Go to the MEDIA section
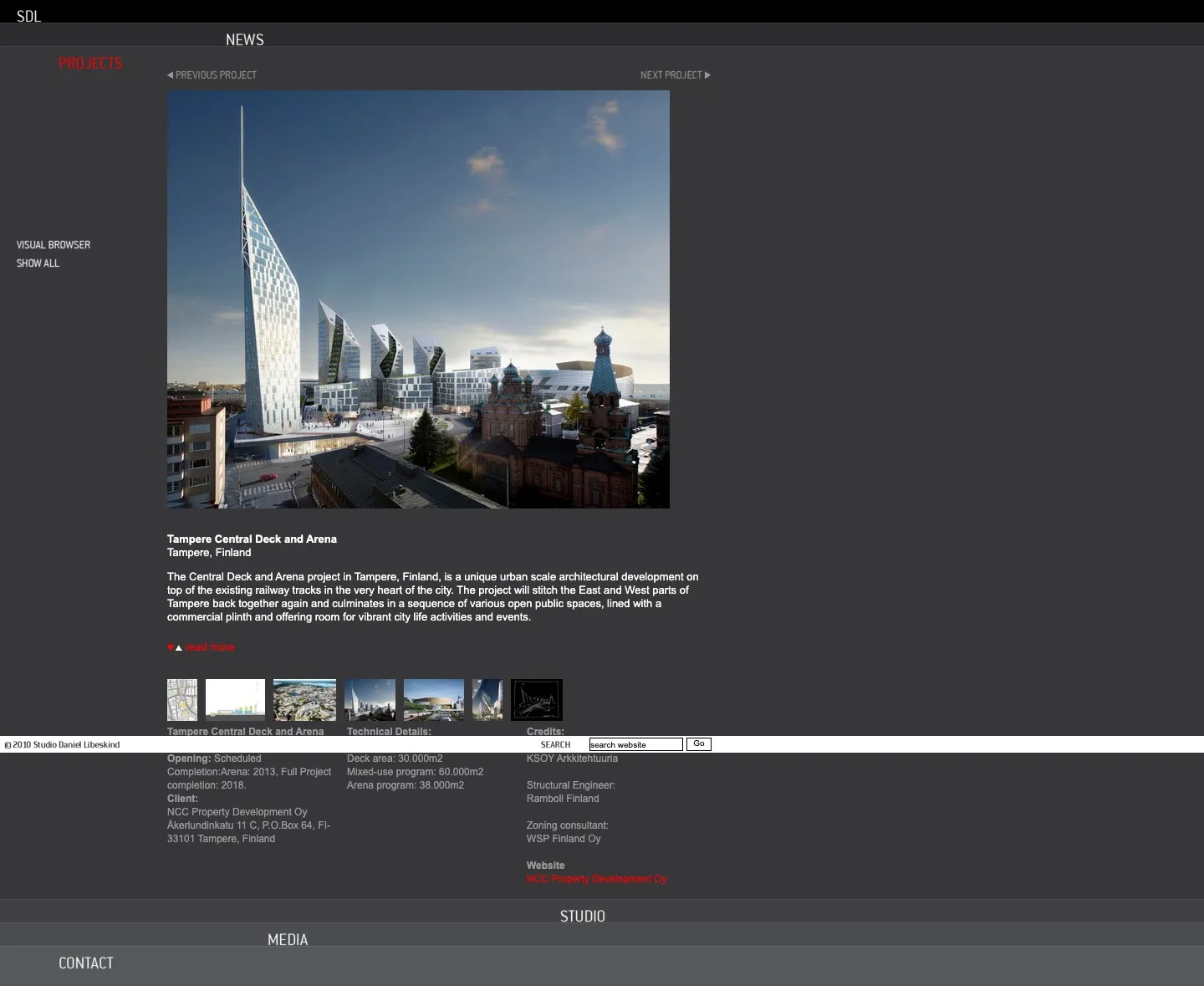1204x986 pixels. (x=288, y=939)
